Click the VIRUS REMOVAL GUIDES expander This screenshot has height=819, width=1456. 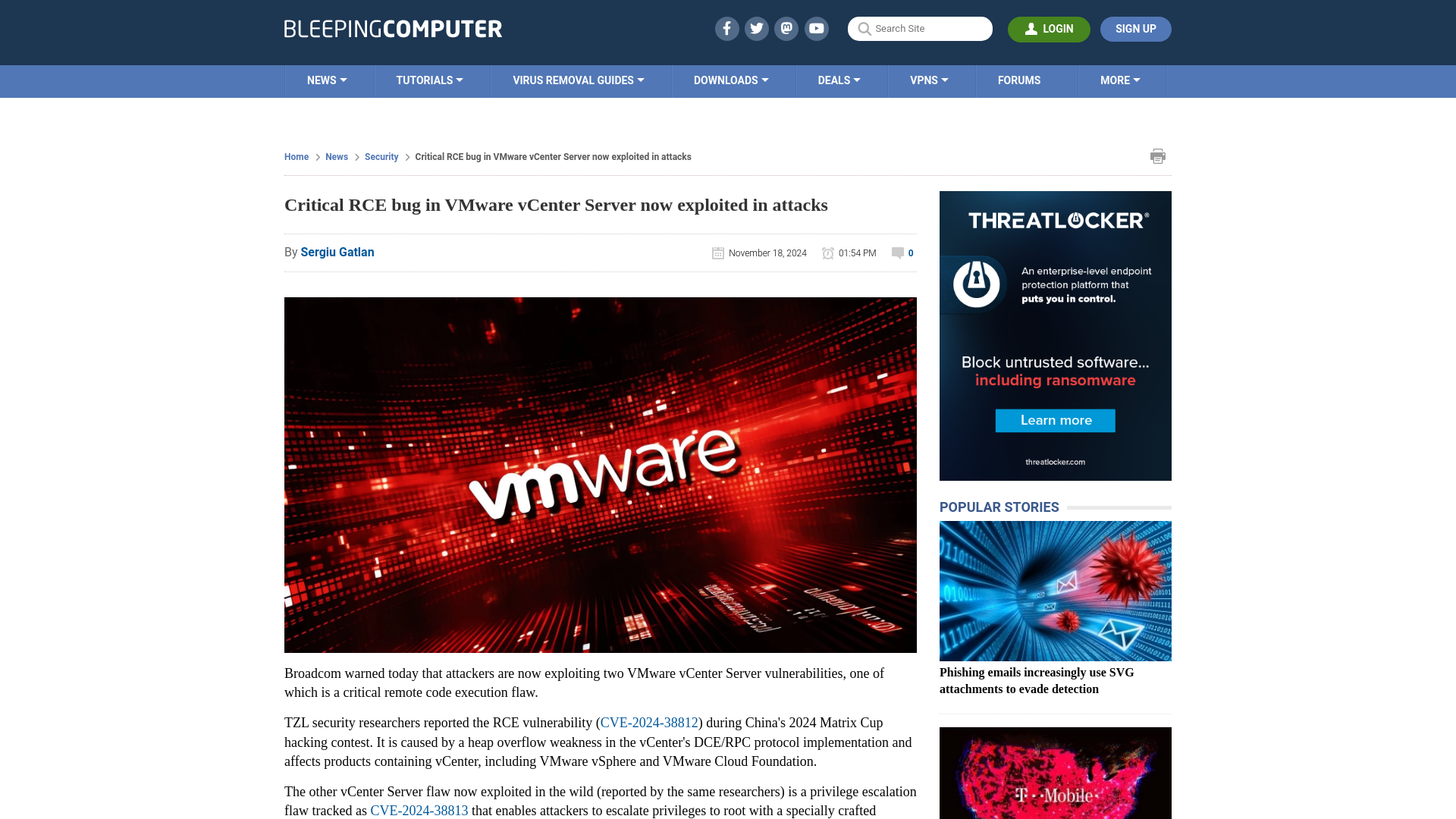coord(578,80)
